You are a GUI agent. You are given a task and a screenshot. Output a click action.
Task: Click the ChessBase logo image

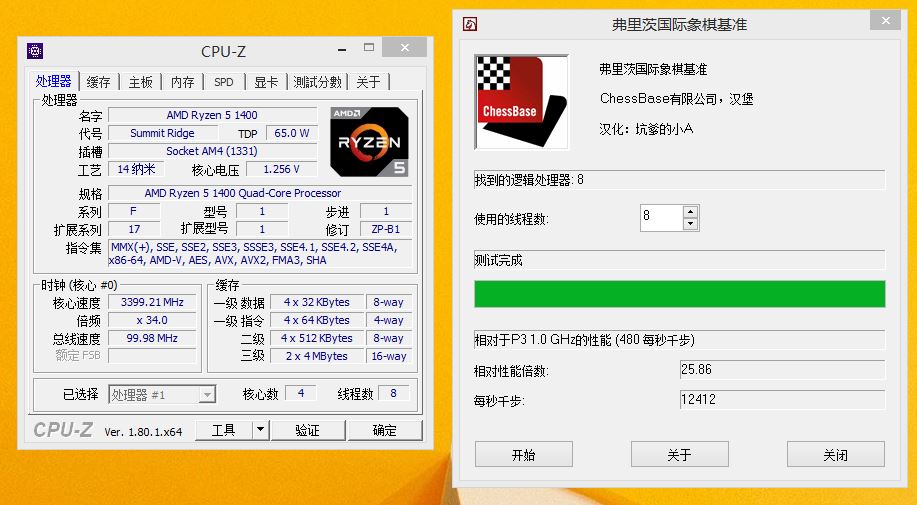pyautogui.click(x=521, y=102)
